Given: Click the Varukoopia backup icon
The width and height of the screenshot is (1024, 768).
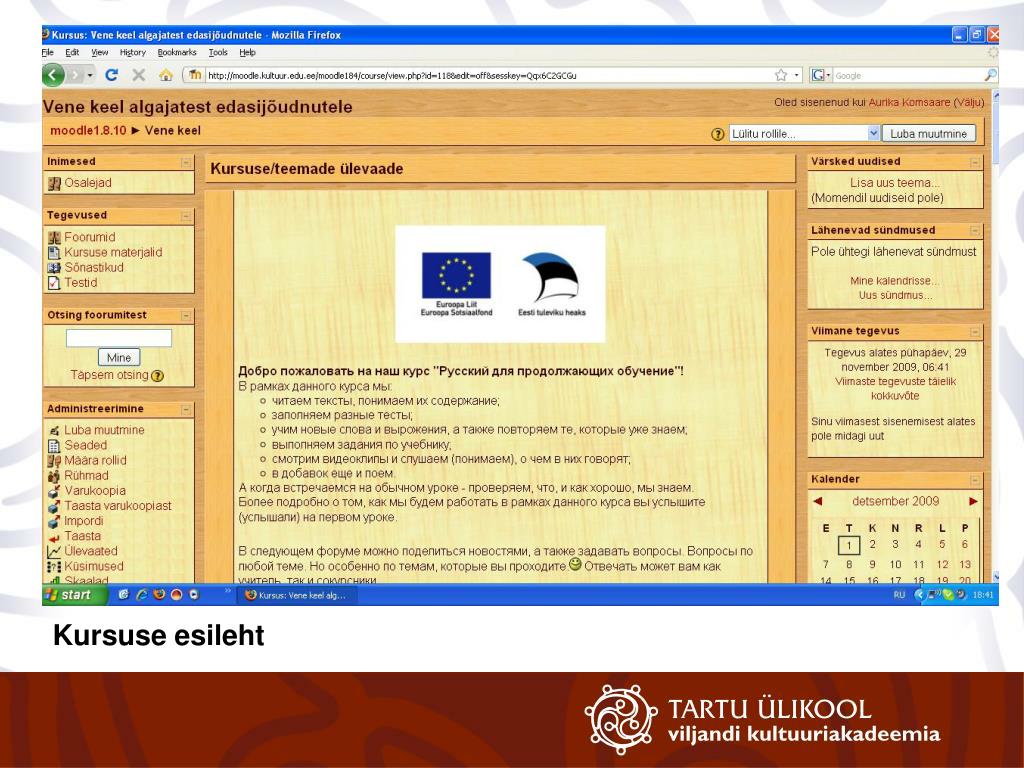Looking at the screenshot, I should click(x=54, y=491).
